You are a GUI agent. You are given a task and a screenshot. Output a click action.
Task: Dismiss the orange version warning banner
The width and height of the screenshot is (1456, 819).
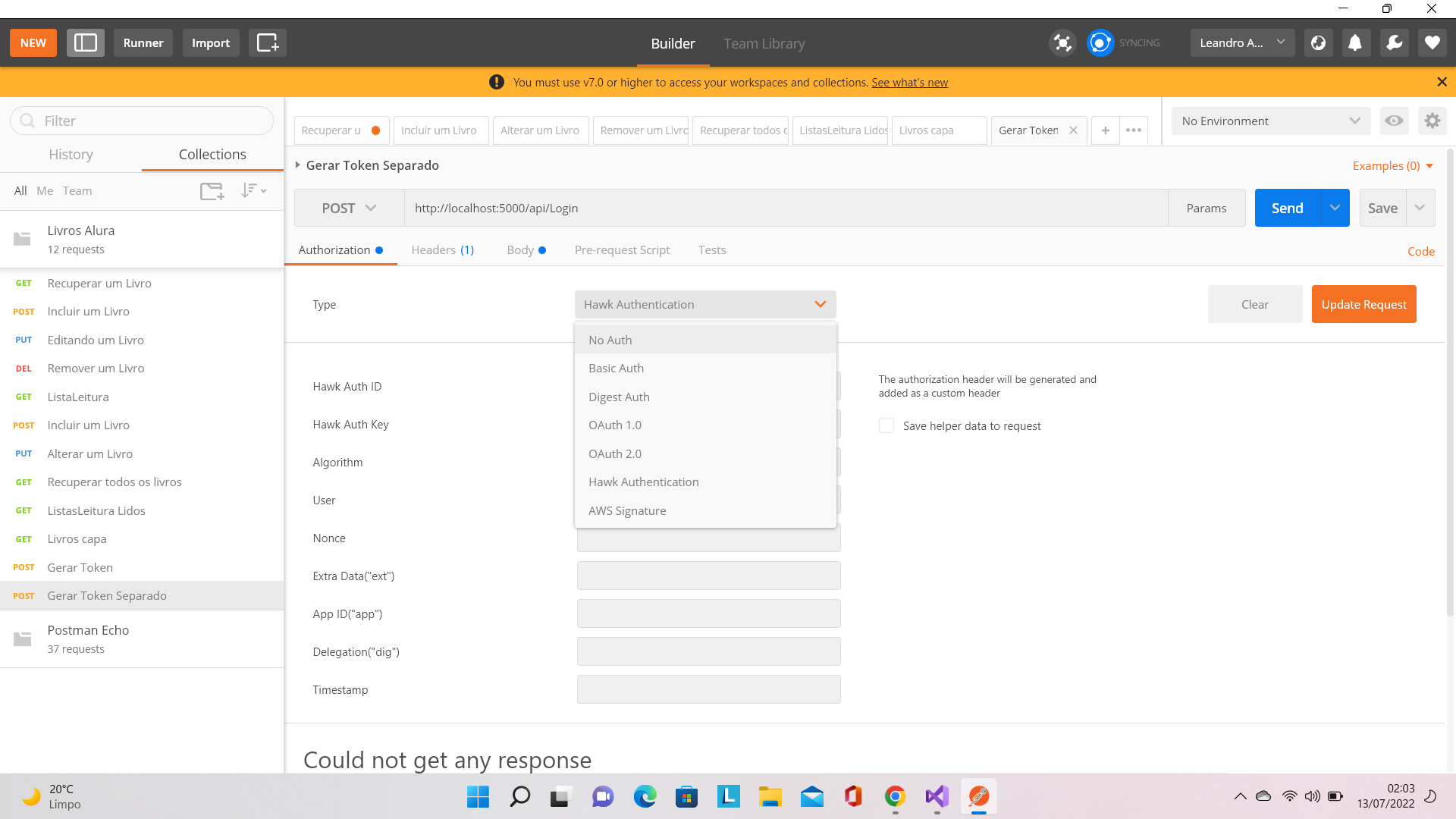click(1442, 82)
